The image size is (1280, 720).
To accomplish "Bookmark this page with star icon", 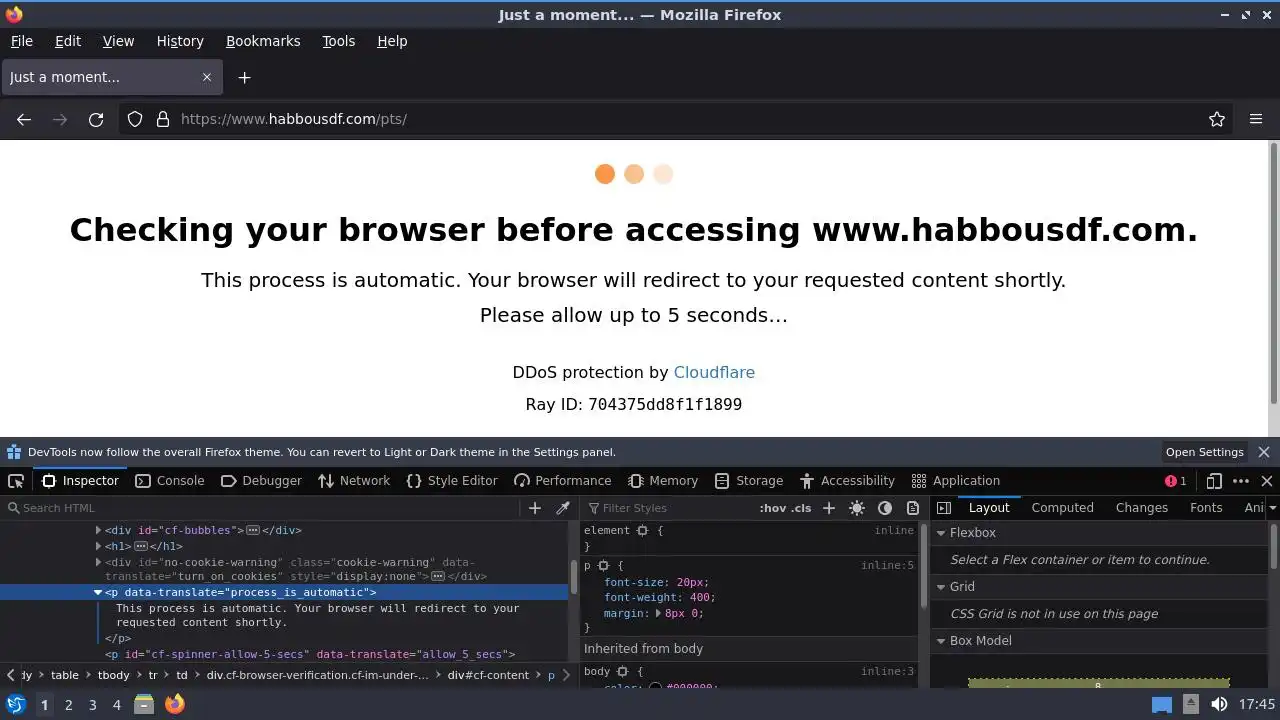I will pos(1217,119).
